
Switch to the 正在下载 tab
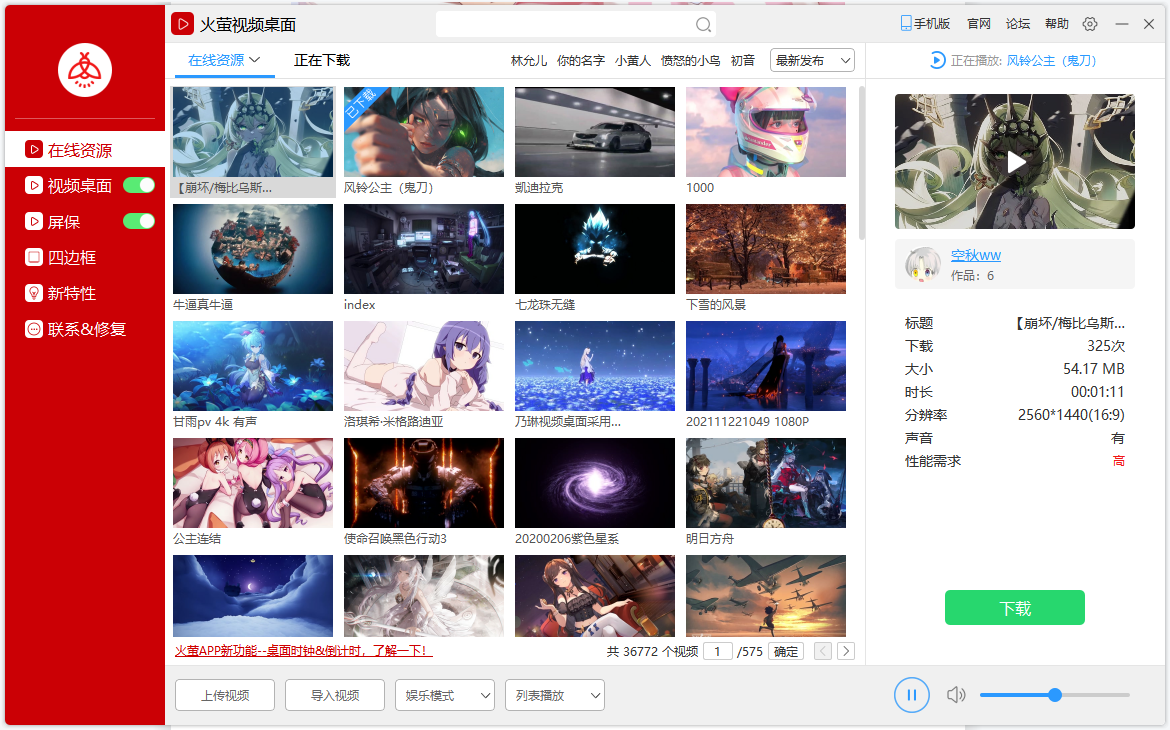322,60
